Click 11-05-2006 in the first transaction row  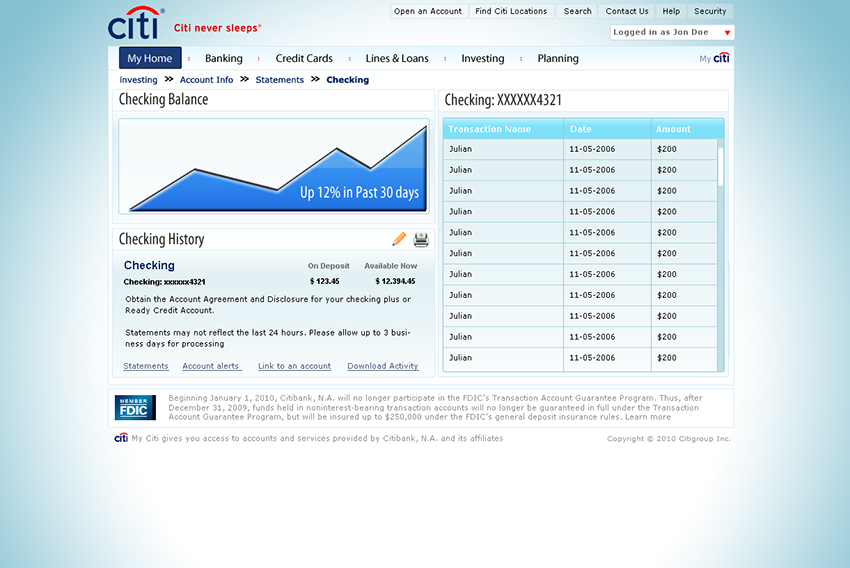[x=592, y=149]
